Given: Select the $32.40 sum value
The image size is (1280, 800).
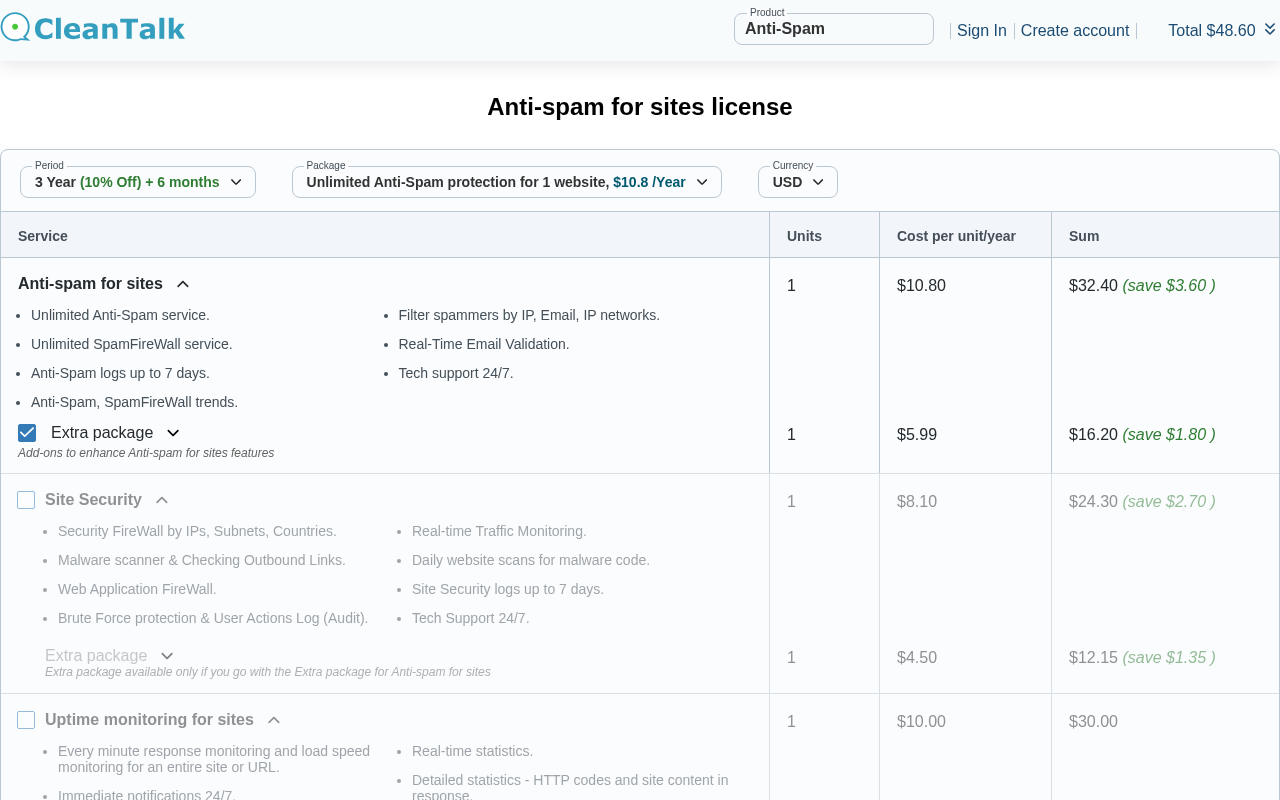Looking at the screenshot, I should pos(1093,286).
